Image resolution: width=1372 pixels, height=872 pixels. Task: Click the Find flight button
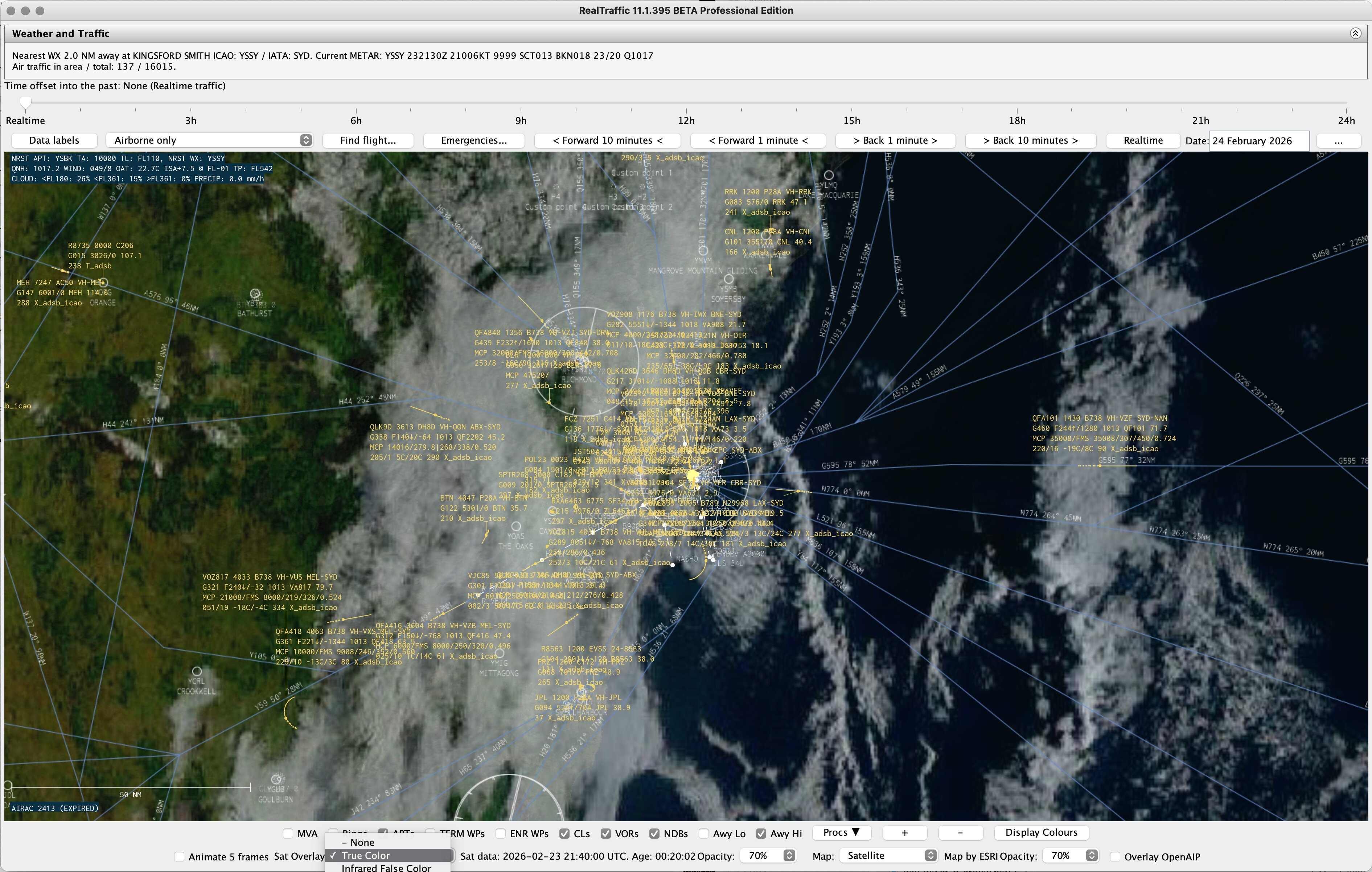pos(367,140)
